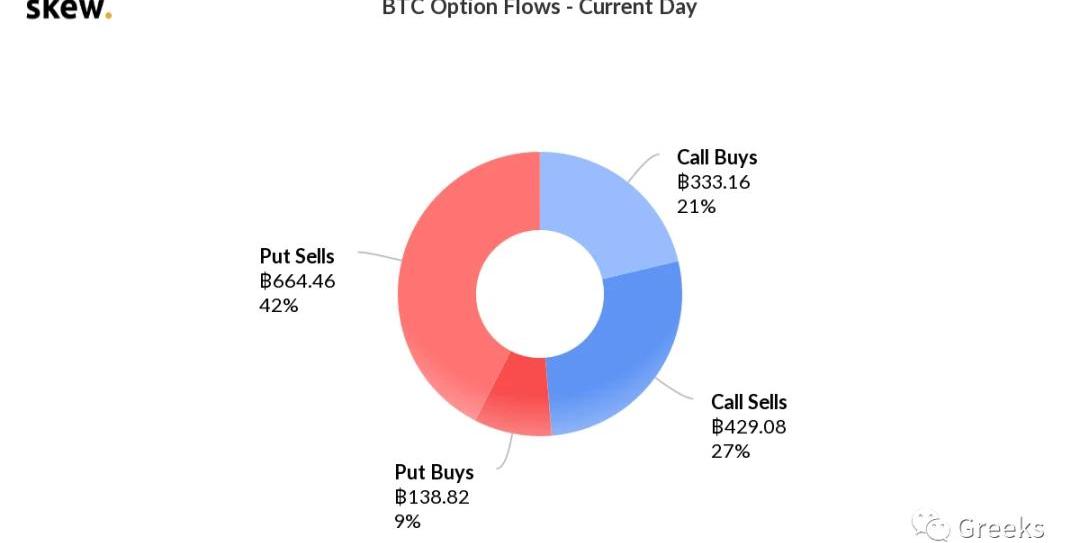This screenshot has height=543, width=1080.
Task: Select the 27% percentage text
Action: tap(730, 451)
